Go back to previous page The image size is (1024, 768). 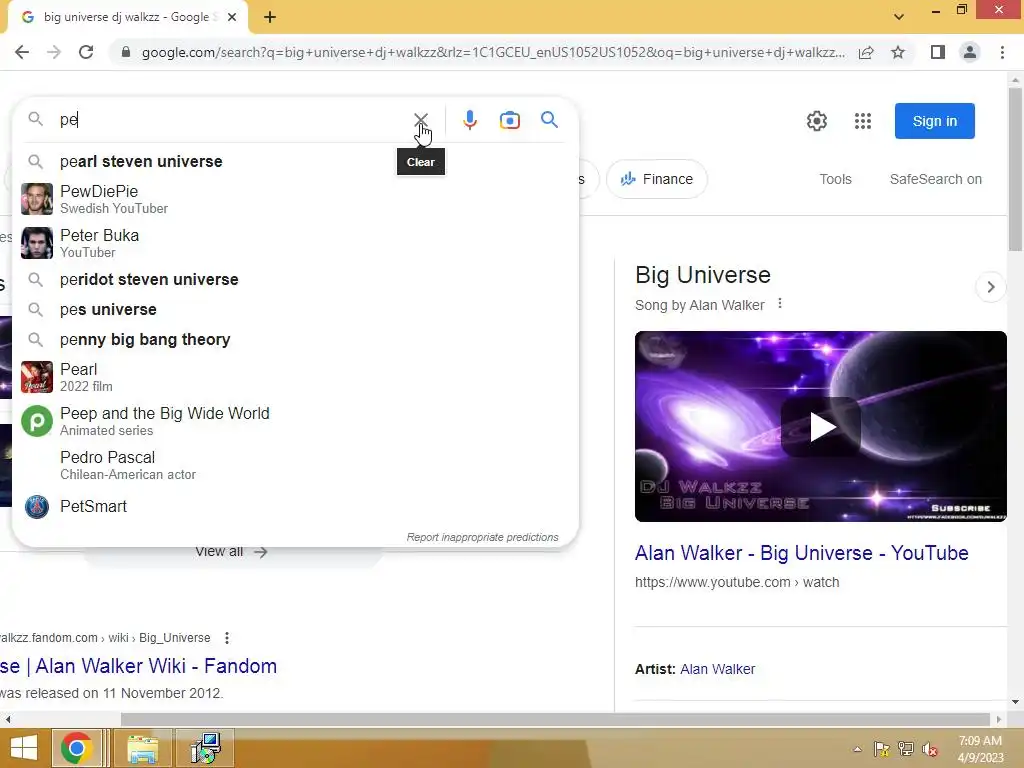tap(22, 52)
